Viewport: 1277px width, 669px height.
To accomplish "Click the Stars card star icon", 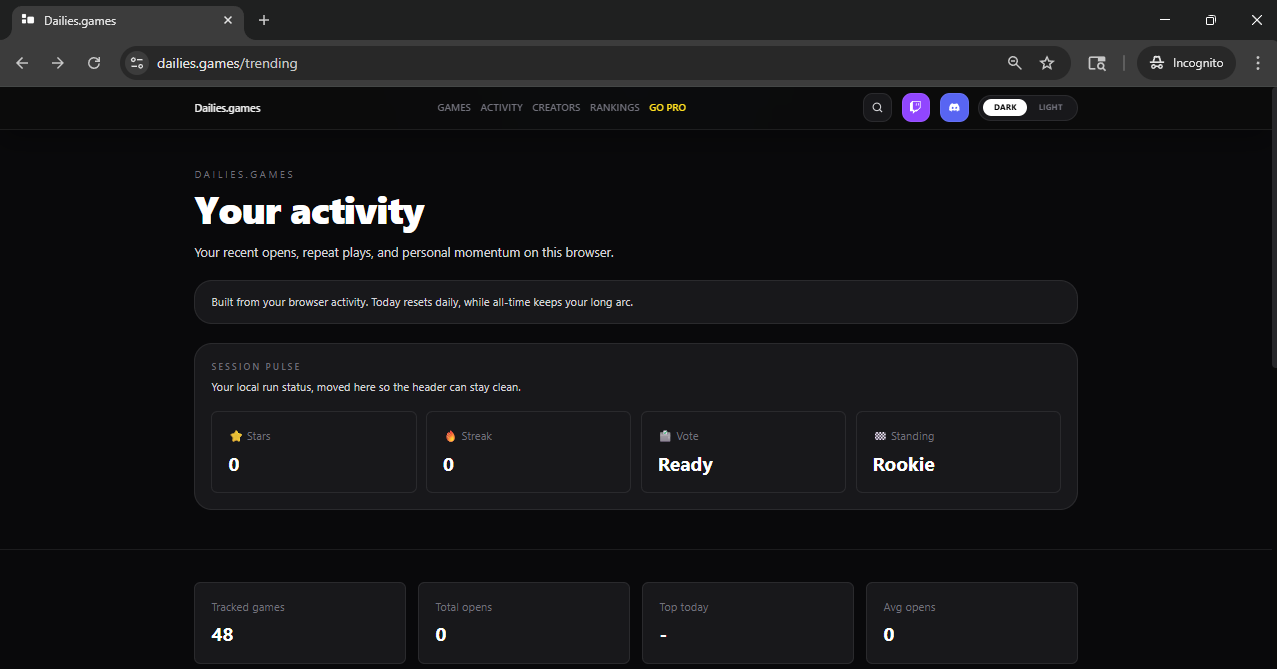I will point(236,436).
